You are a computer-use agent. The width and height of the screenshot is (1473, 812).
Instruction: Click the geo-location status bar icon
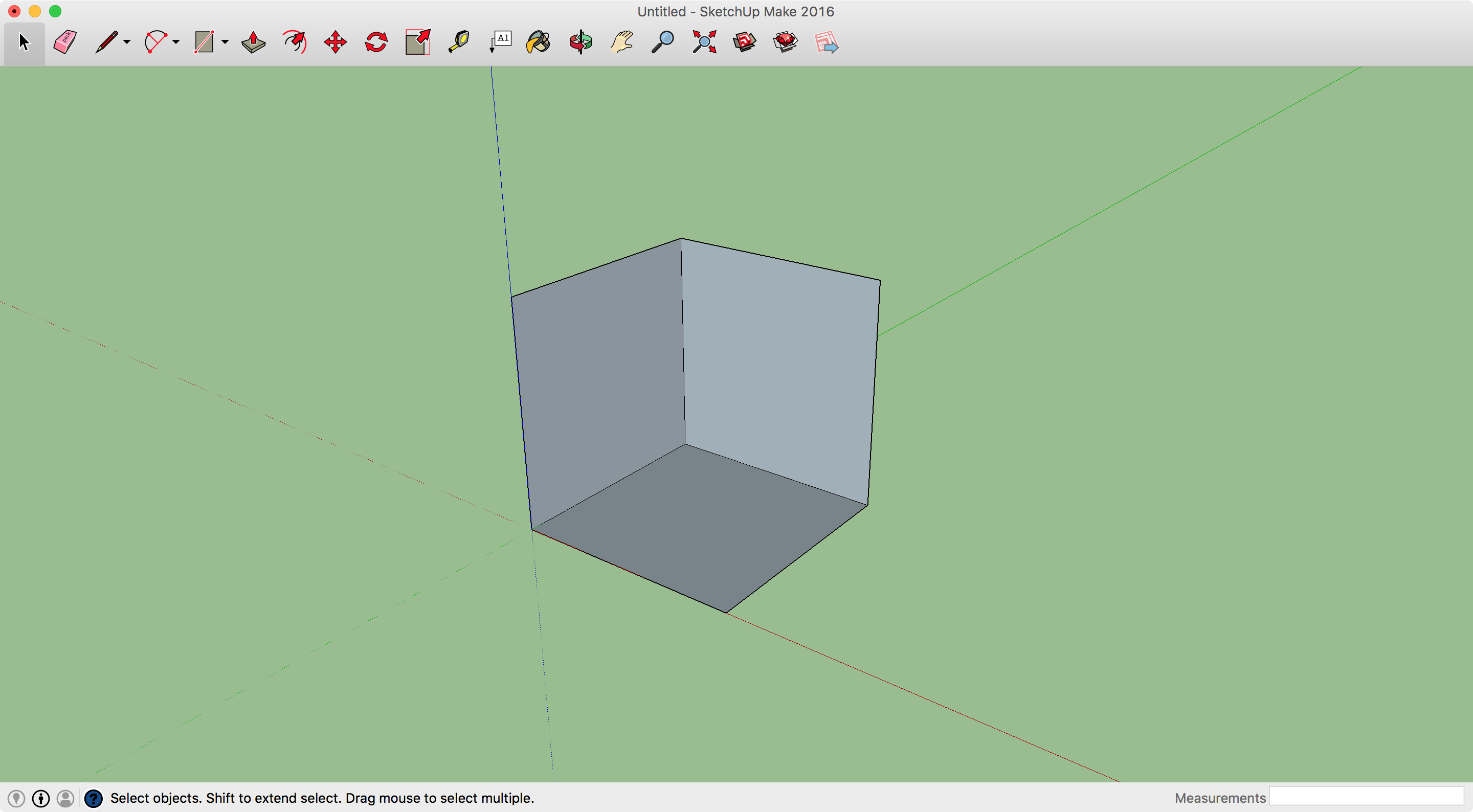click(16, 798)
